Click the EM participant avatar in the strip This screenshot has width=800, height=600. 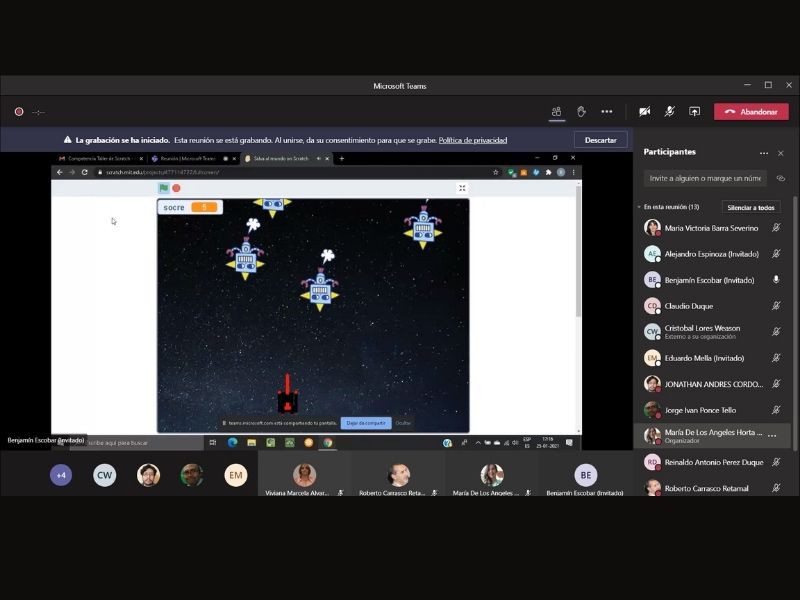[236, 475]
